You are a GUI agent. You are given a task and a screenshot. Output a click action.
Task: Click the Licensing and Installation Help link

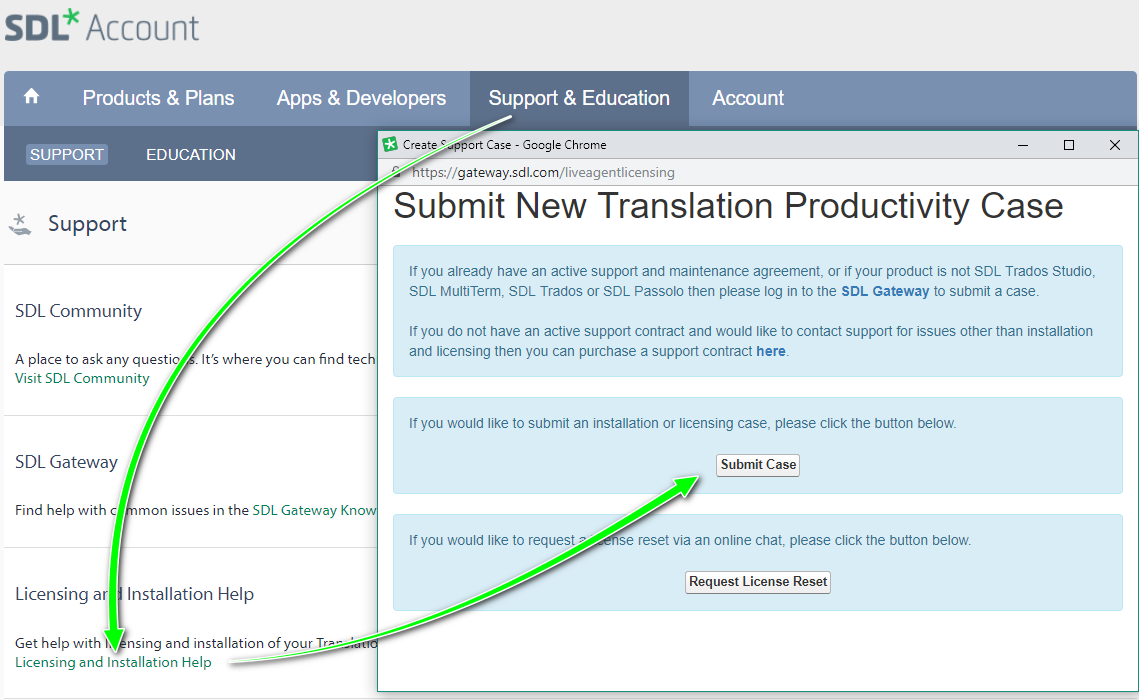tap(113, 662)
